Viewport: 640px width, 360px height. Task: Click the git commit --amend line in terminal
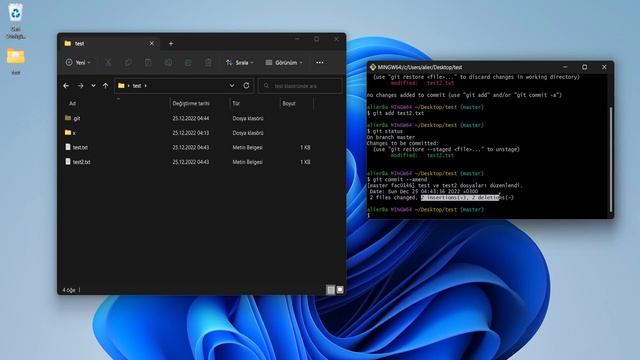point(397,179)
